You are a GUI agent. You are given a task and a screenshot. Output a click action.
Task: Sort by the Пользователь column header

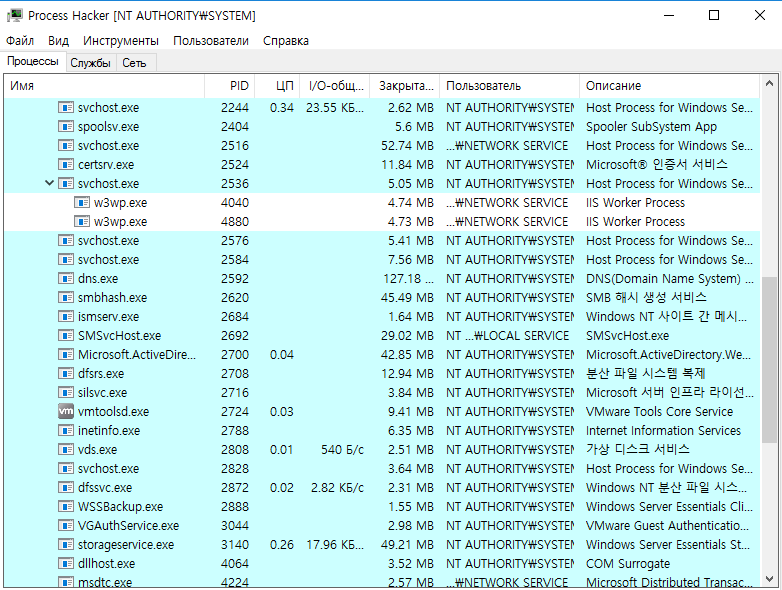click(509, 86)
